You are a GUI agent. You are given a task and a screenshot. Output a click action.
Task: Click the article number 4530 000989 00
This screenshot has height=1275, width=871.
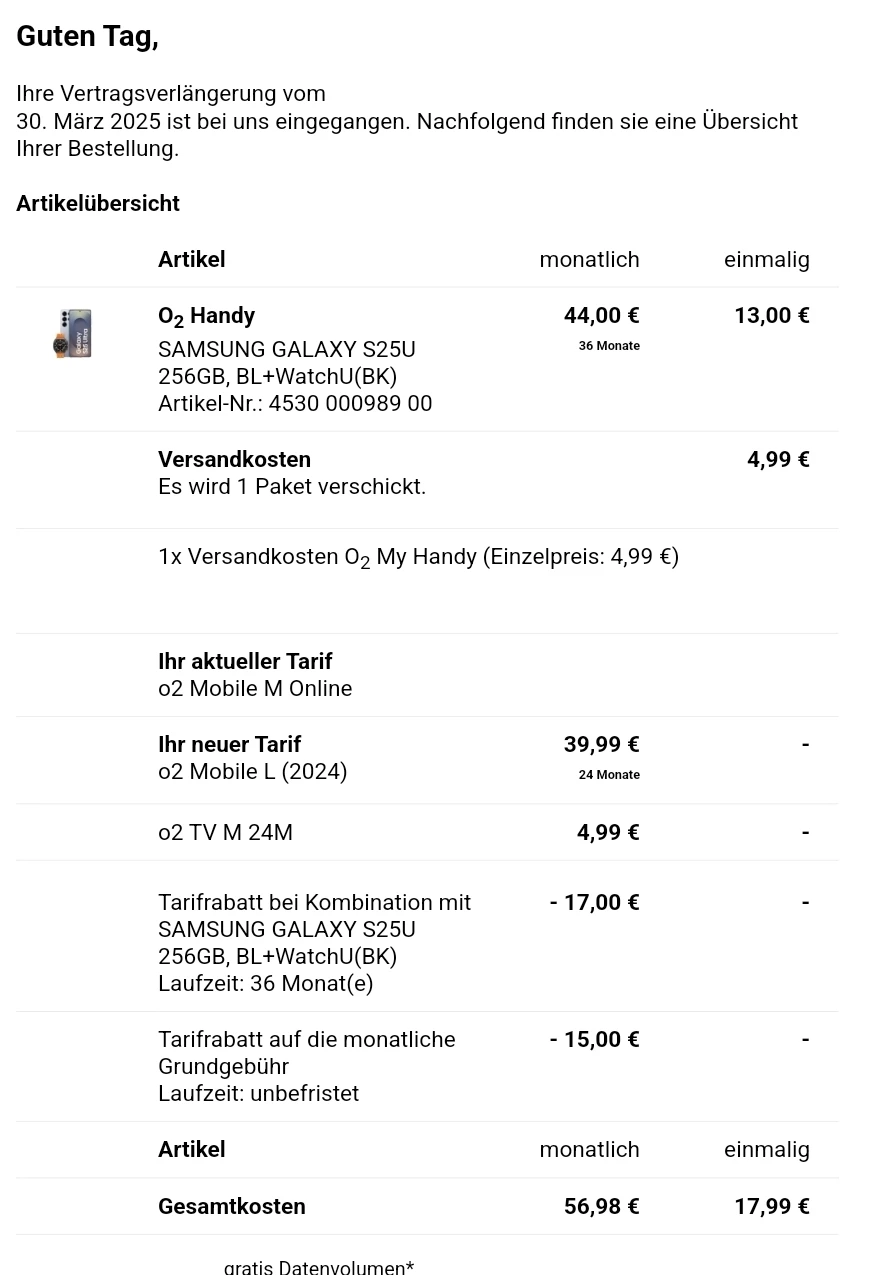[x=295, y=404]
